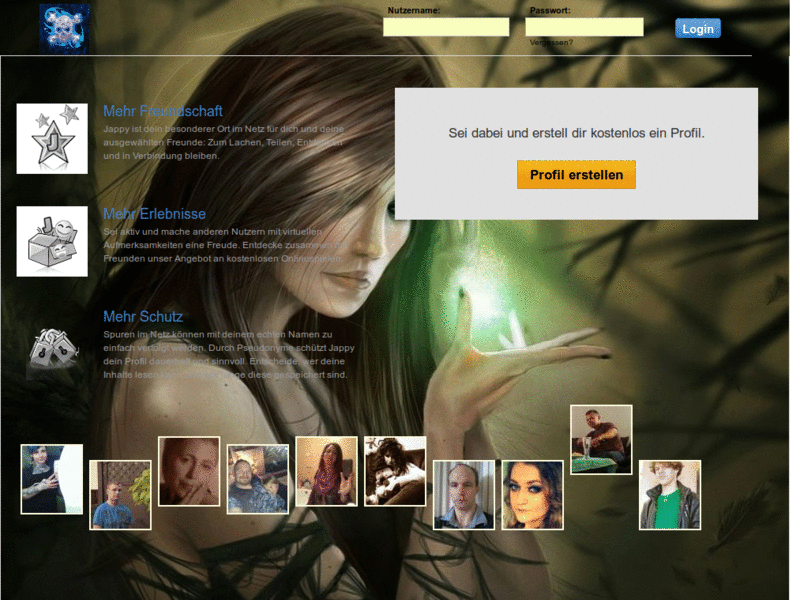Click the Login button
This screenshot has height=600, width=800.
coord(697,29)
